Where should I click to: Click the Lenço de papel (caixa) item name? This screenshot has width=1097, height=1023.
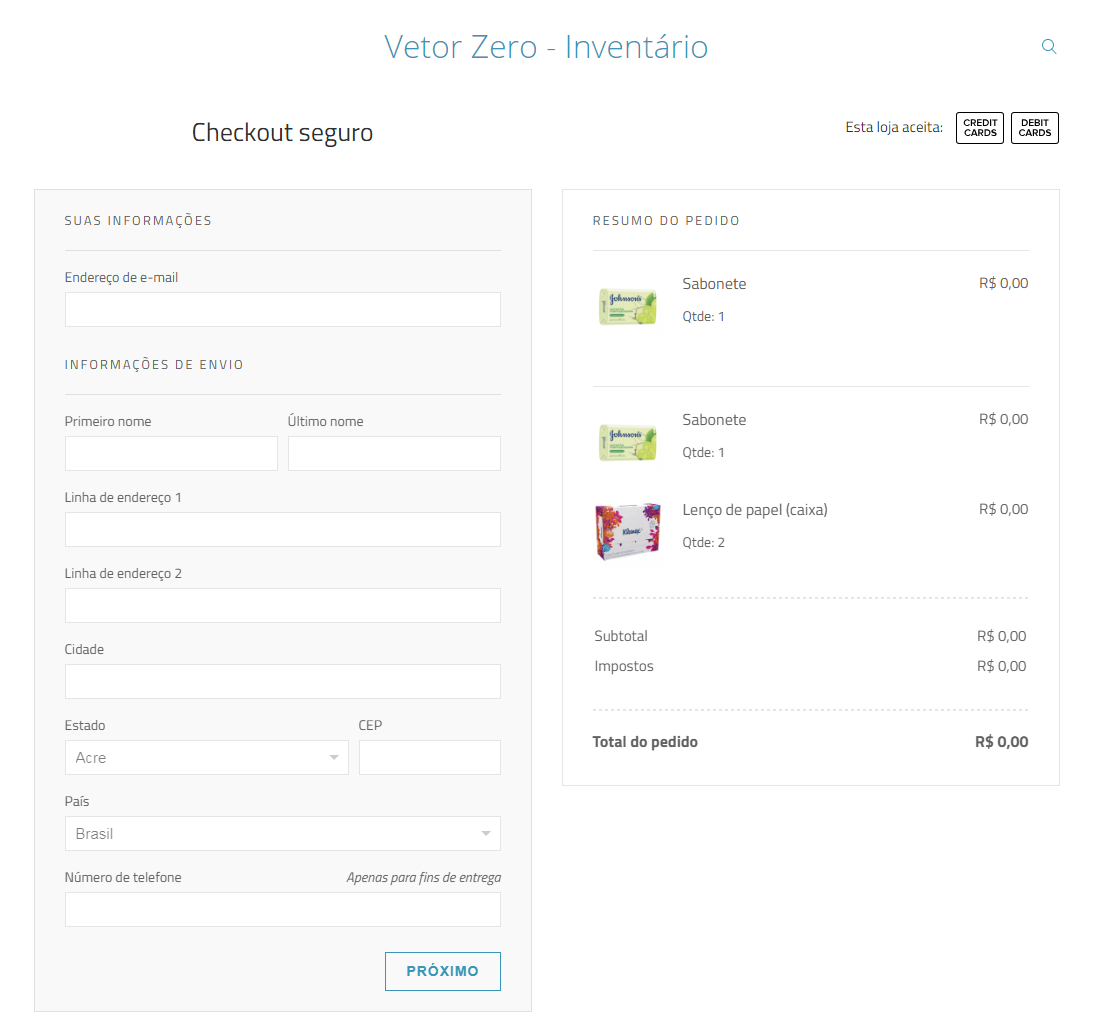(755, 510)
